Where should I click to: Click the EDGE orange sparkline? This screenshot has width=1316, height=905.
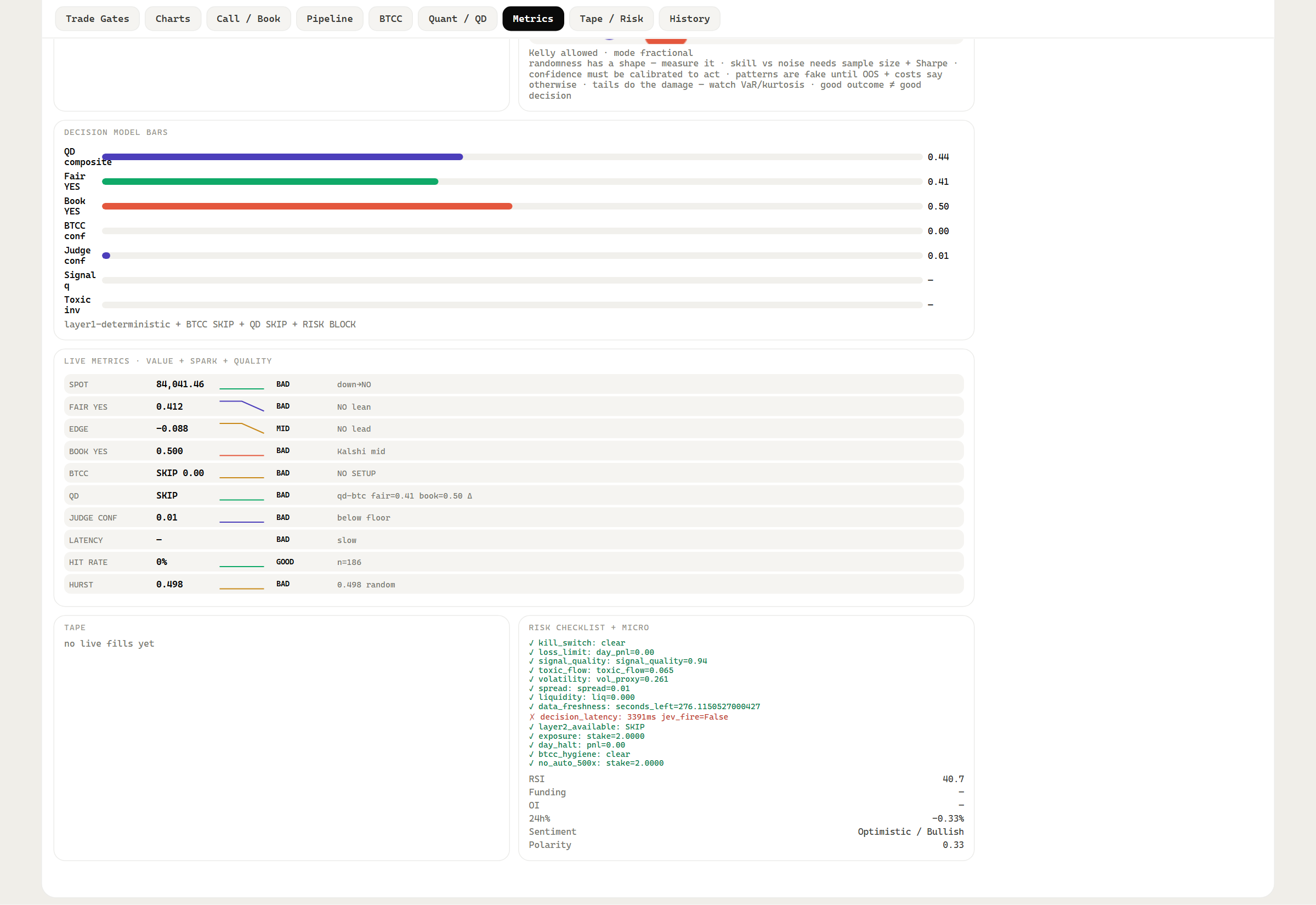tap(241, 428)
